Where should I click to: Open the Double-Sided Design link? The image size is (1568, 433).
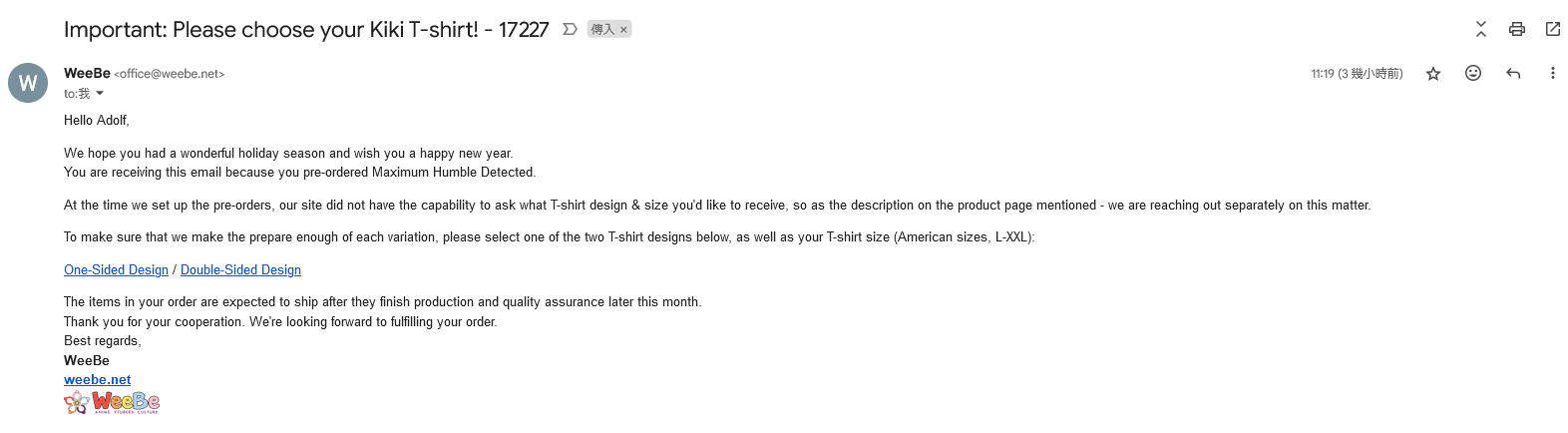[240, 270]
